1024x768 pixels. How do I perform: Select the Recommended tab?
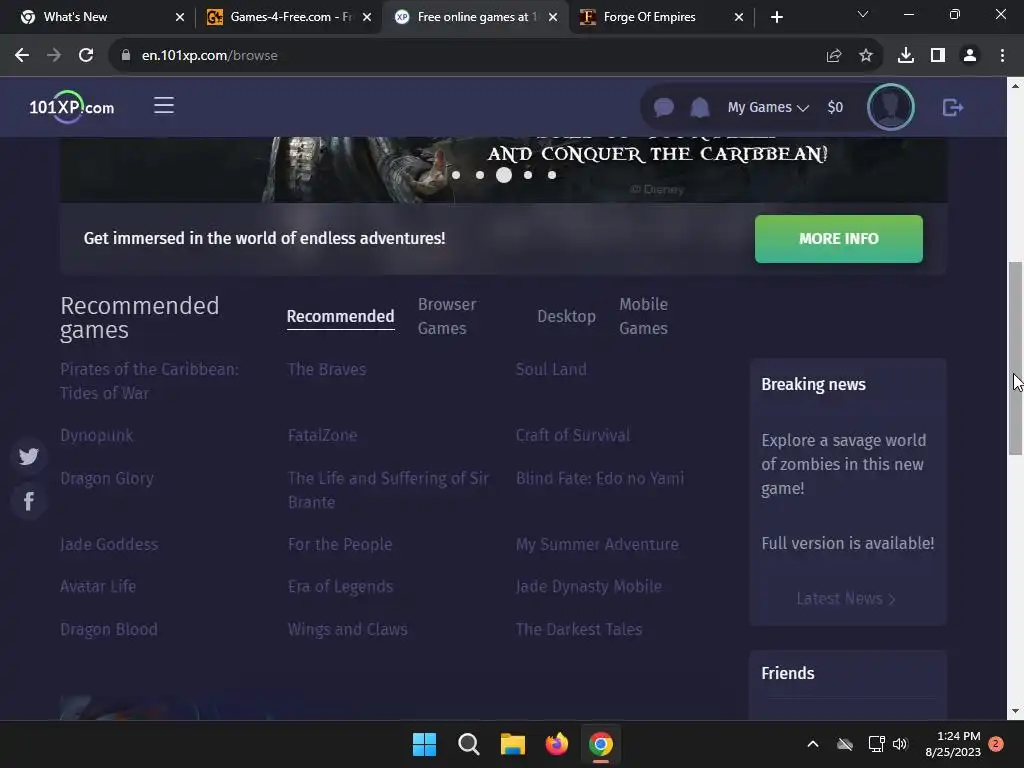(x=340, y=317)
